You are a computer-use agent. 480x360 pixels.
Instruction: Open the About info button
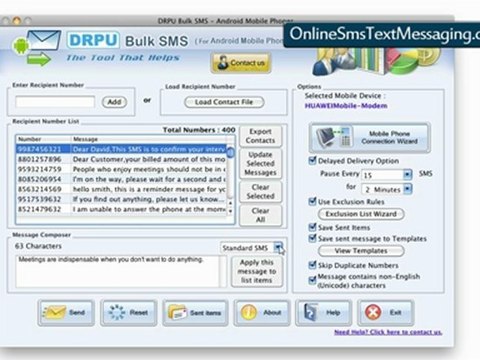point(262,313)
